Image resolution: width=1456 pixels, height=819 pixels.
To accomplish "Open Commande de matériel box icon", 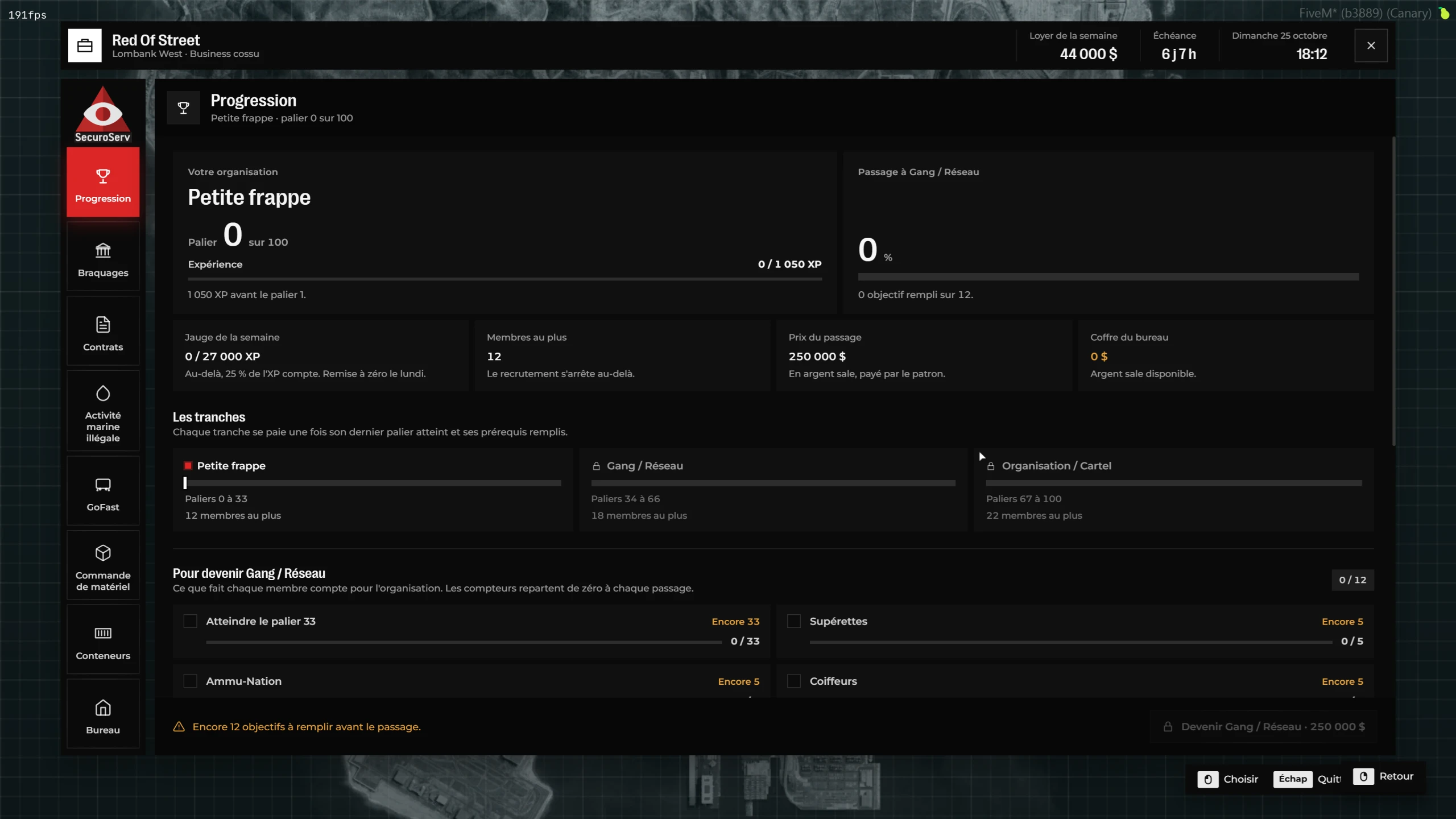I will pyautogui.click(x=103, y=553).
